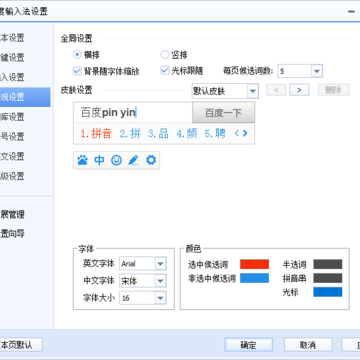This screenshot has width=360, height=360.
Task: Click the pen handwriting icon
Action: [x=133, y=161]
